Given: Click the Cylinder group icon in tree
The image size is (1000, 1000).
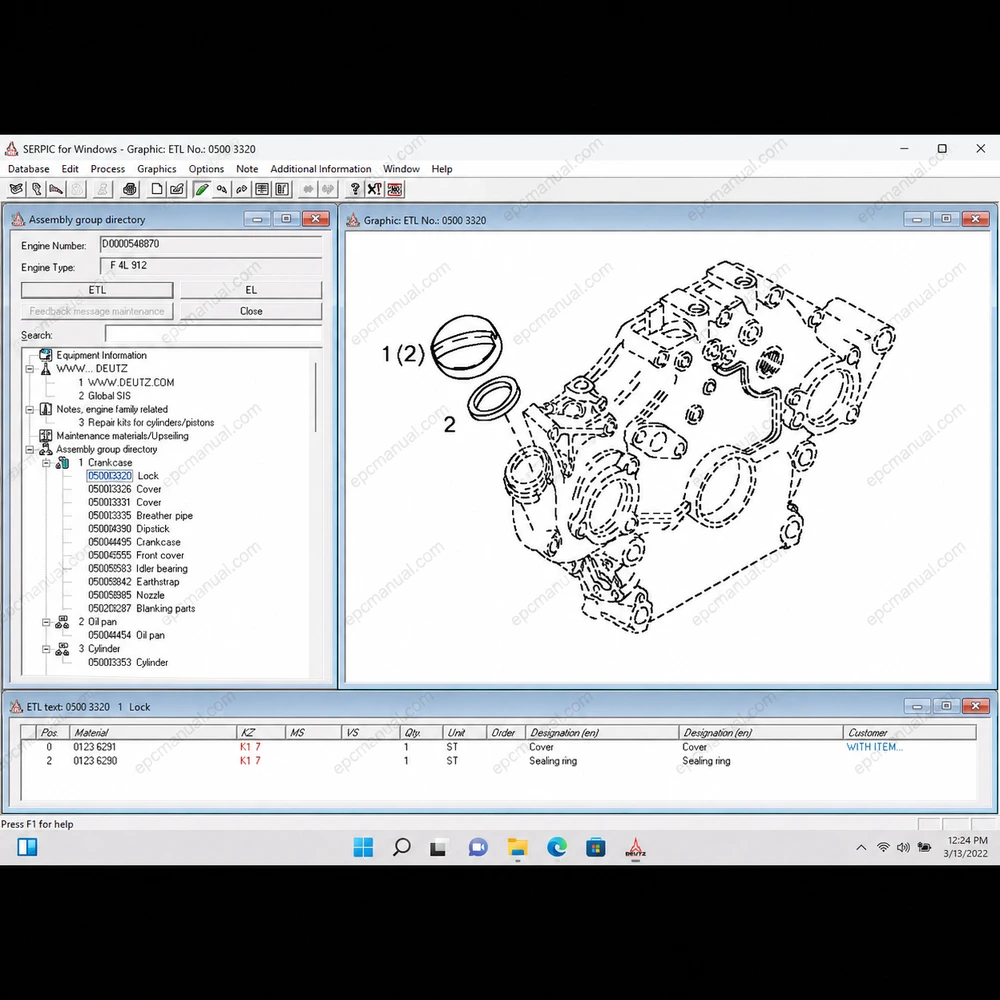Looking at the screenshot, I should (x=62, y=649).
